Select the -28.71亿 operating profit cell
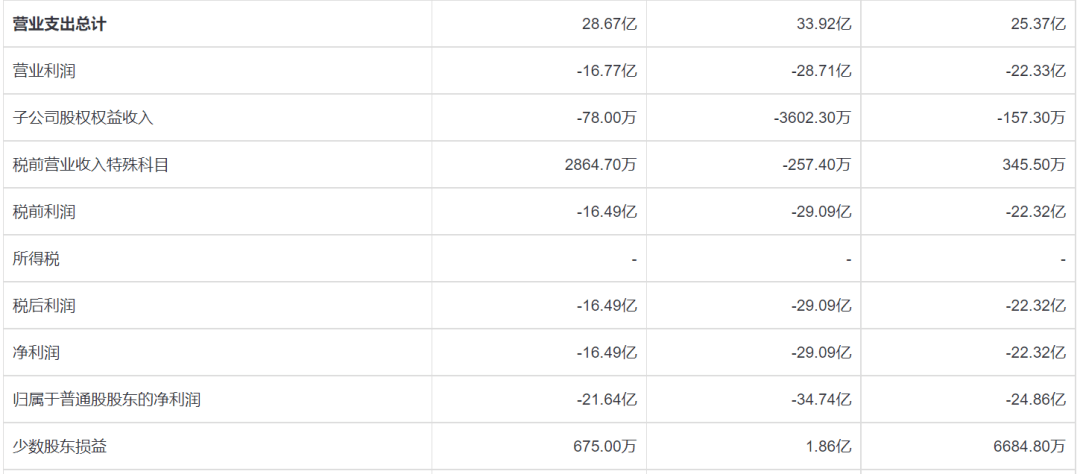This screenshot has height=474, width=1080. (820, 71)
